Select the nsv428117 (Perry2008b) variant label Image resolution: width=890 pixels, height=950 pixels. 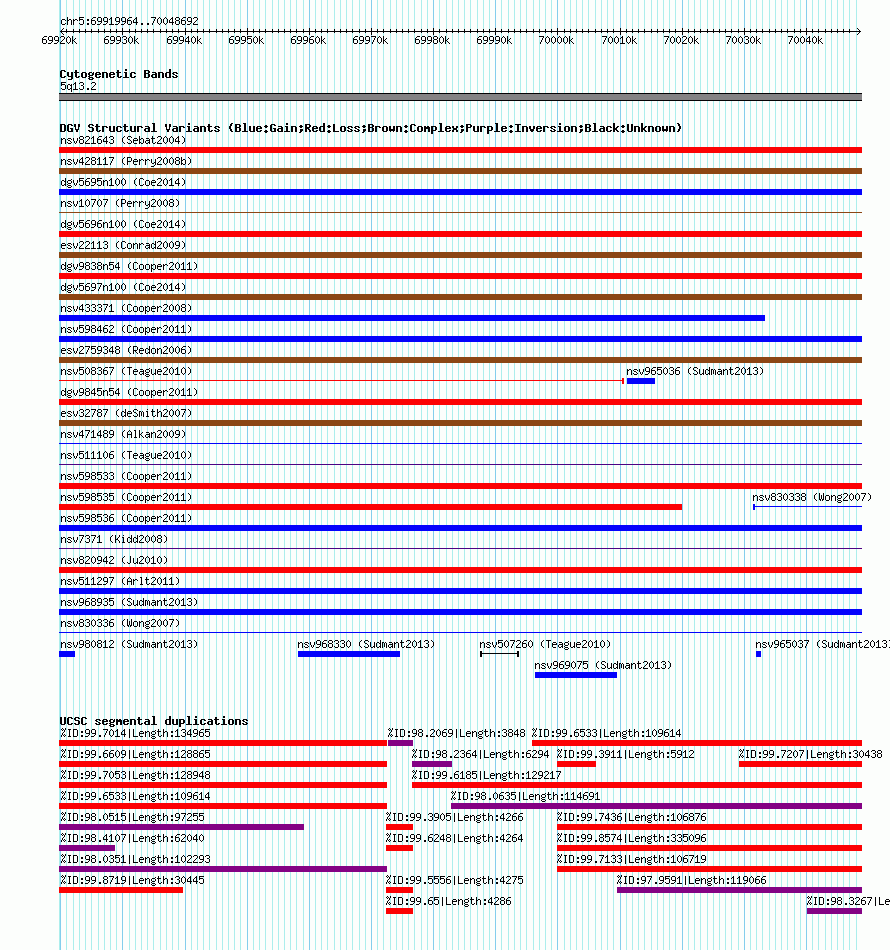pos(126,161)
